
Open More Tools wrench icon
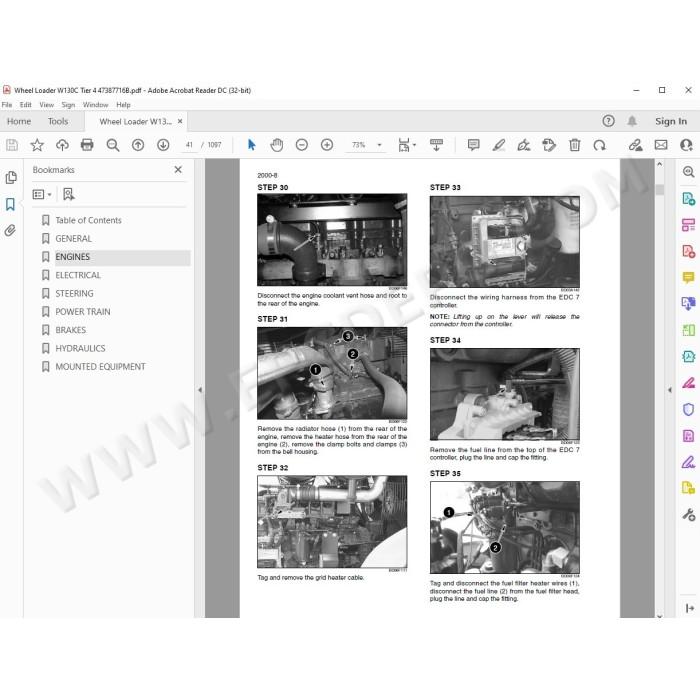tap(688, 515)
